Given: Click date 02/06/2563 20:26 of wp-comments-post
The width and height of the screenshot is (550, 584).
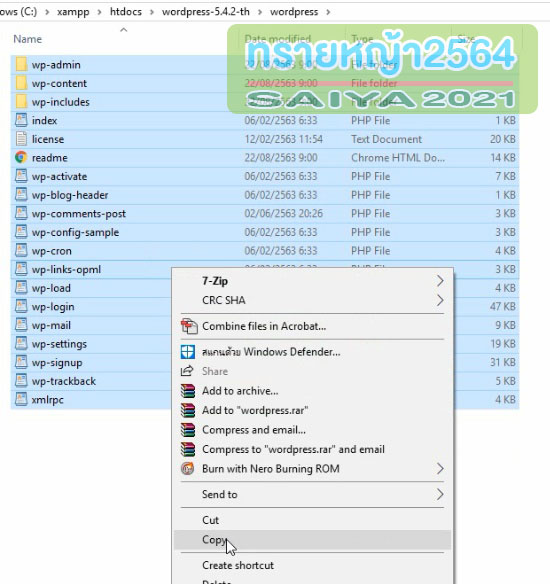Looking at the screenshot, I should (283, 213).
